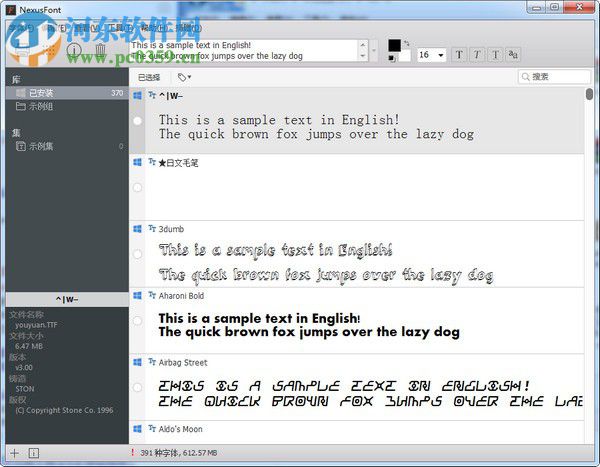Image resolution: width=600 pixels, height=467 pixels.
Task: Click the Windows icon beside Airbag Street
Action: coord(137,362)
